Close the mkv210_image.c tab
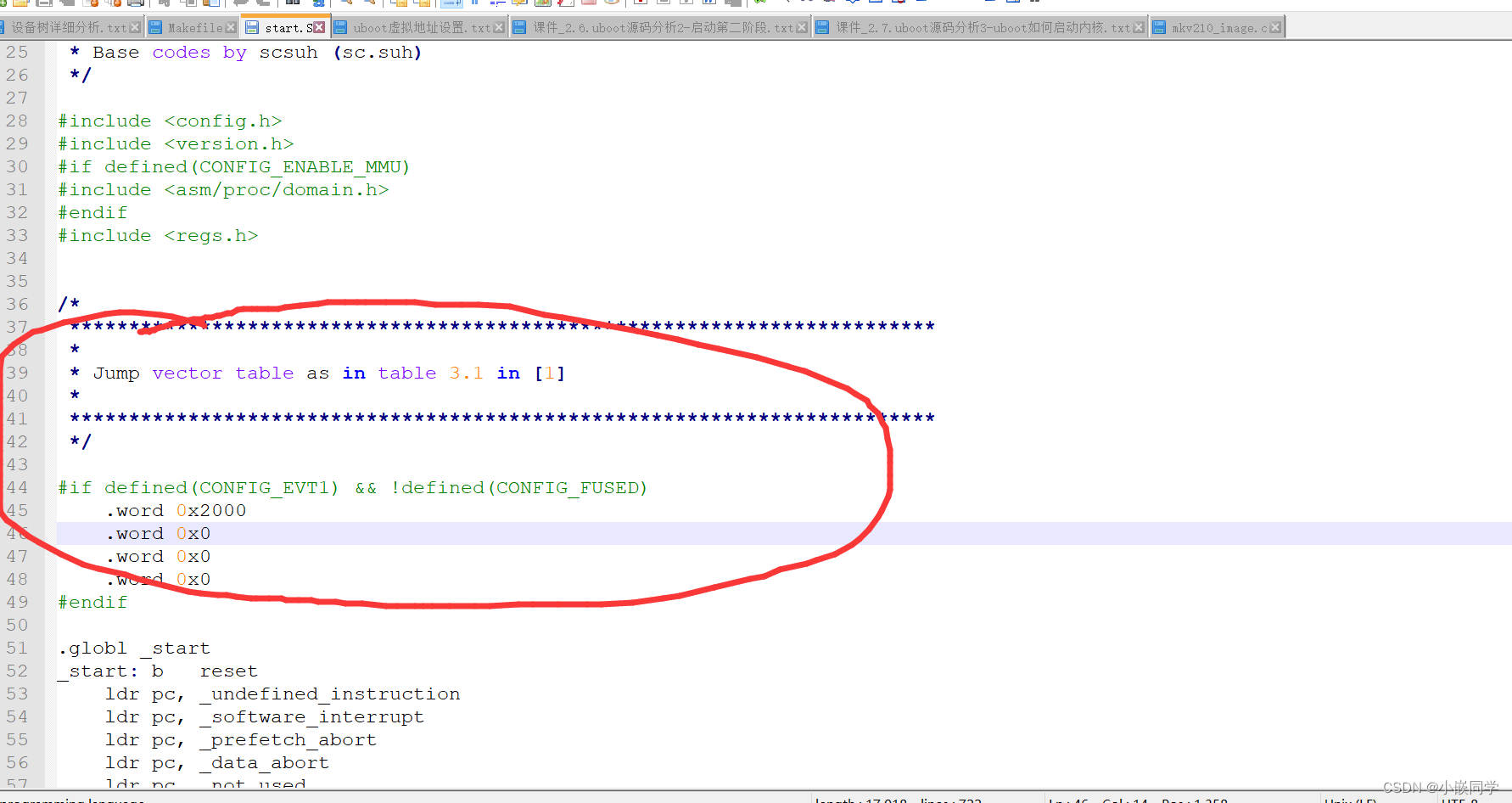 [1275, 28]
